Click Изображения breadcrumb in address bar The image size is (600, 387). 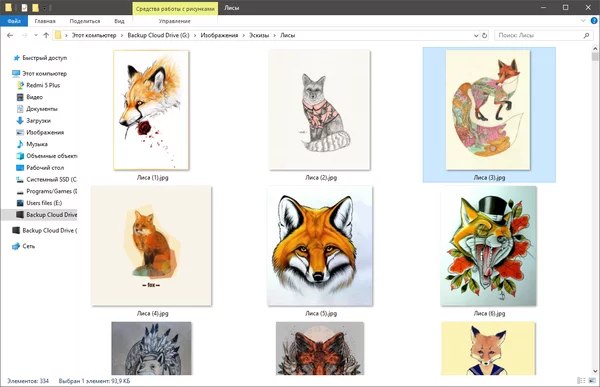click(219, 35)
